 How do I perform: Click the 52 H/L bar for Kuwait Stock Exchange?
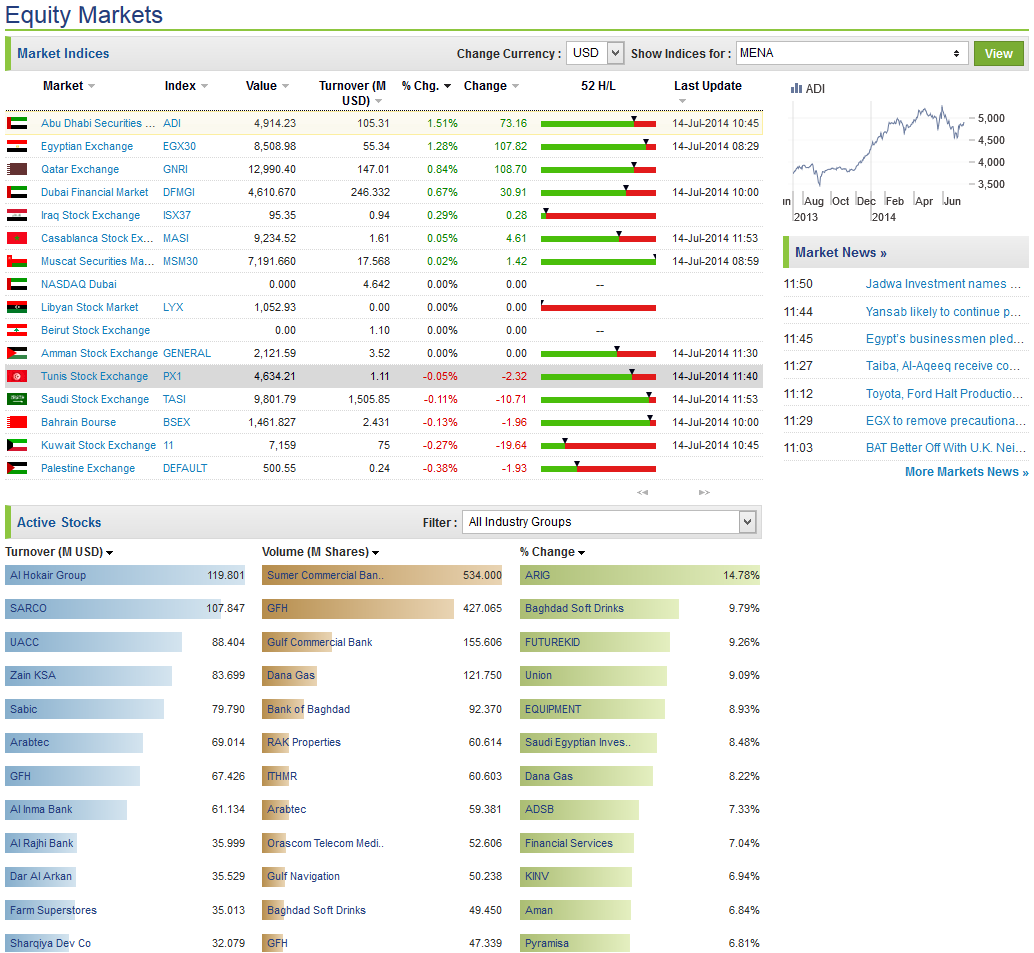click(598, 445)
